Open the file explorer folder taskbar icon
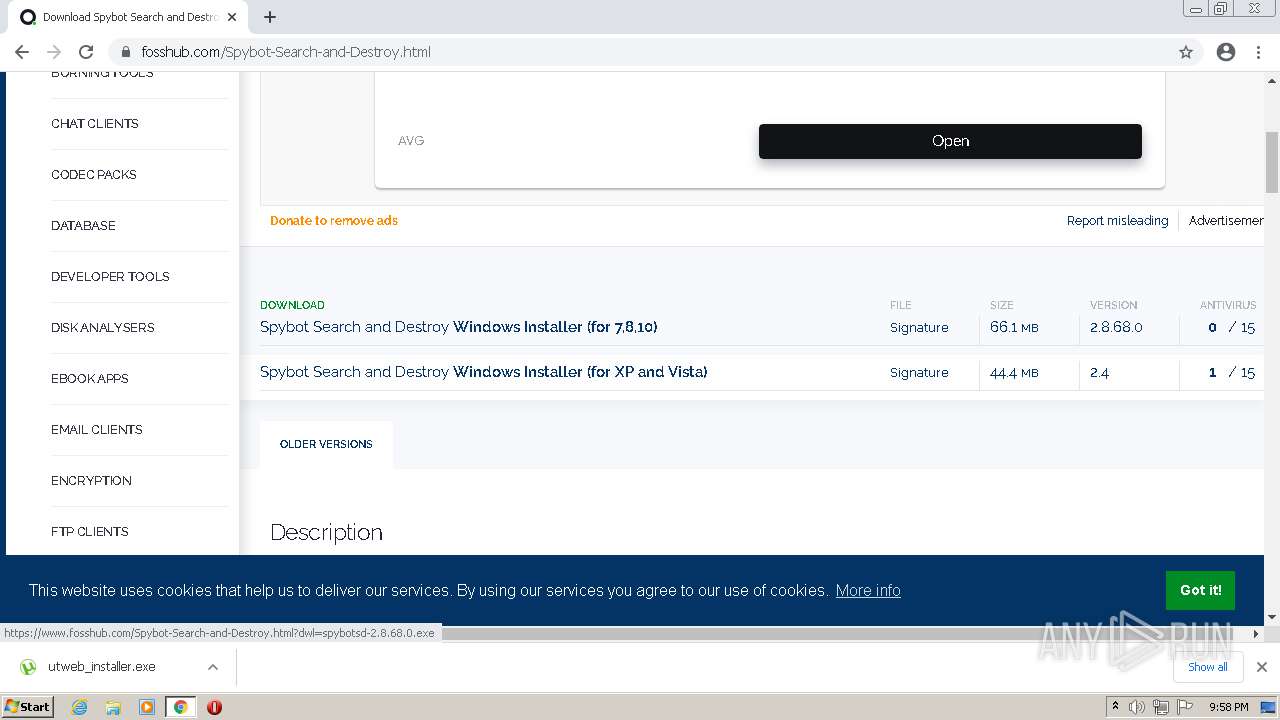Viewport: 1280px width, 720px height. coord(113,707)
